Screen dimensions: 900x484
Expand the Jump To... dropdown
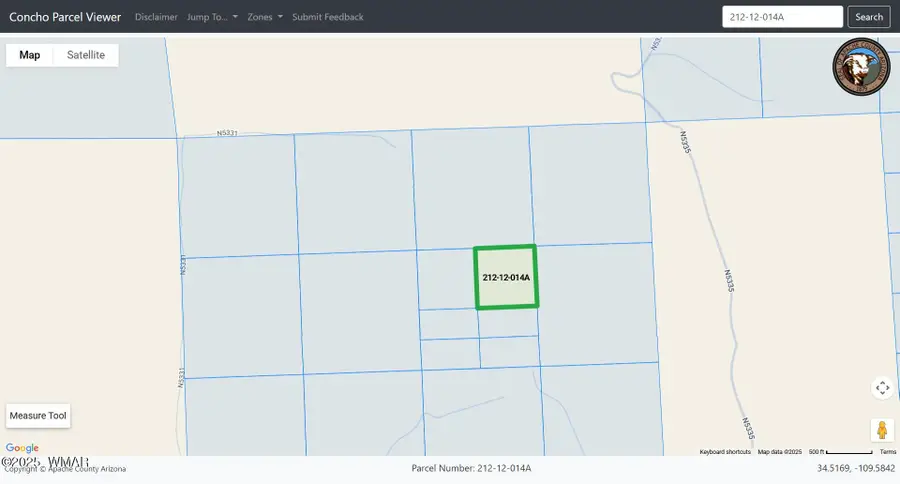[212, 17]
